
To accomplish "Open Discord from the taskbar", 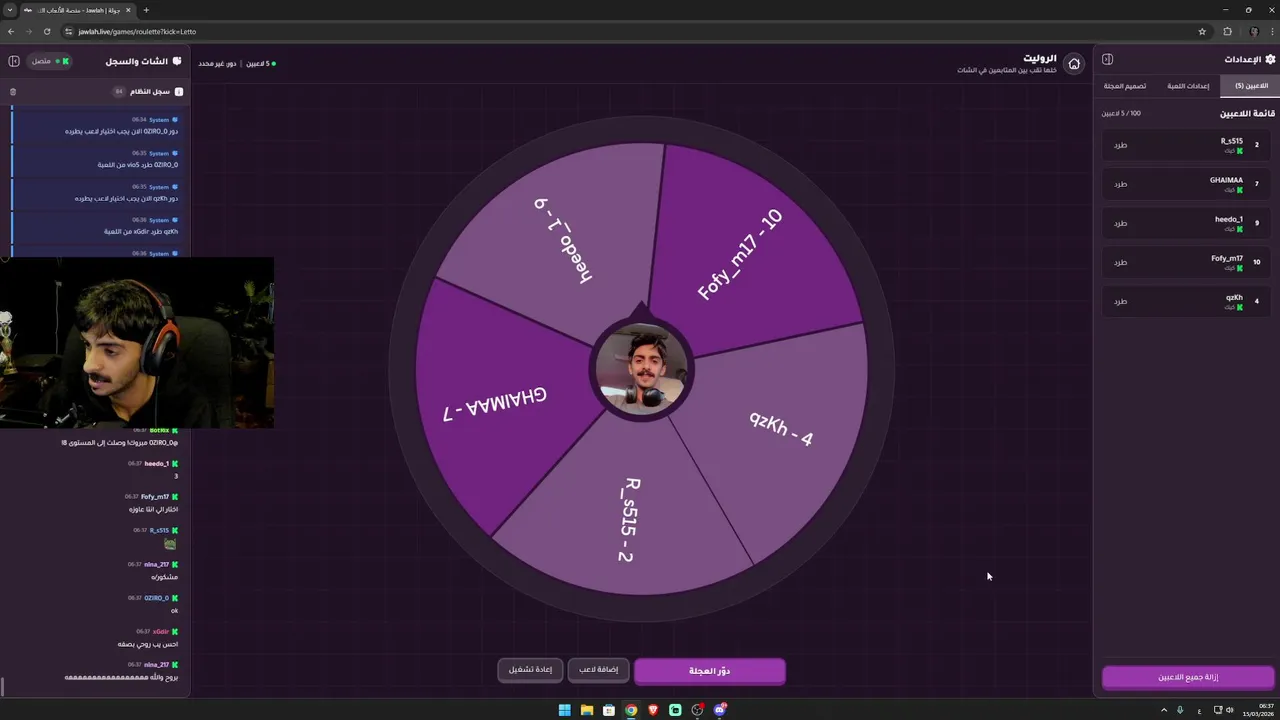I will click(x=720, y=710).
